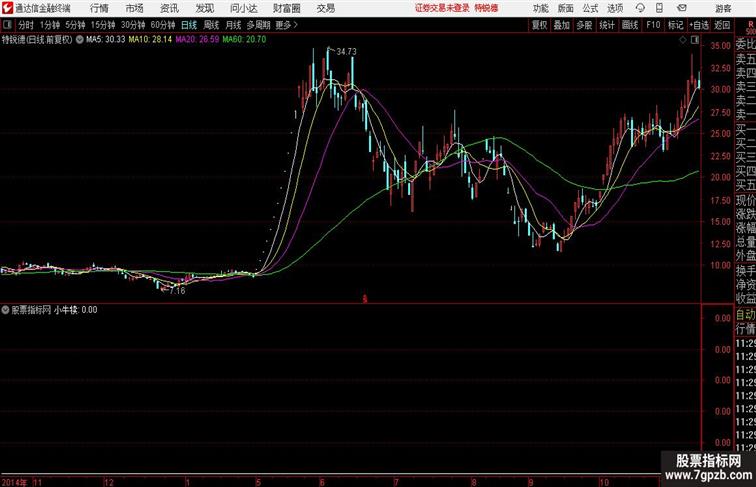756x487 pixels.
Task: Click the 特锐德(日线 前复权) chart title
Action: [37, 40]
